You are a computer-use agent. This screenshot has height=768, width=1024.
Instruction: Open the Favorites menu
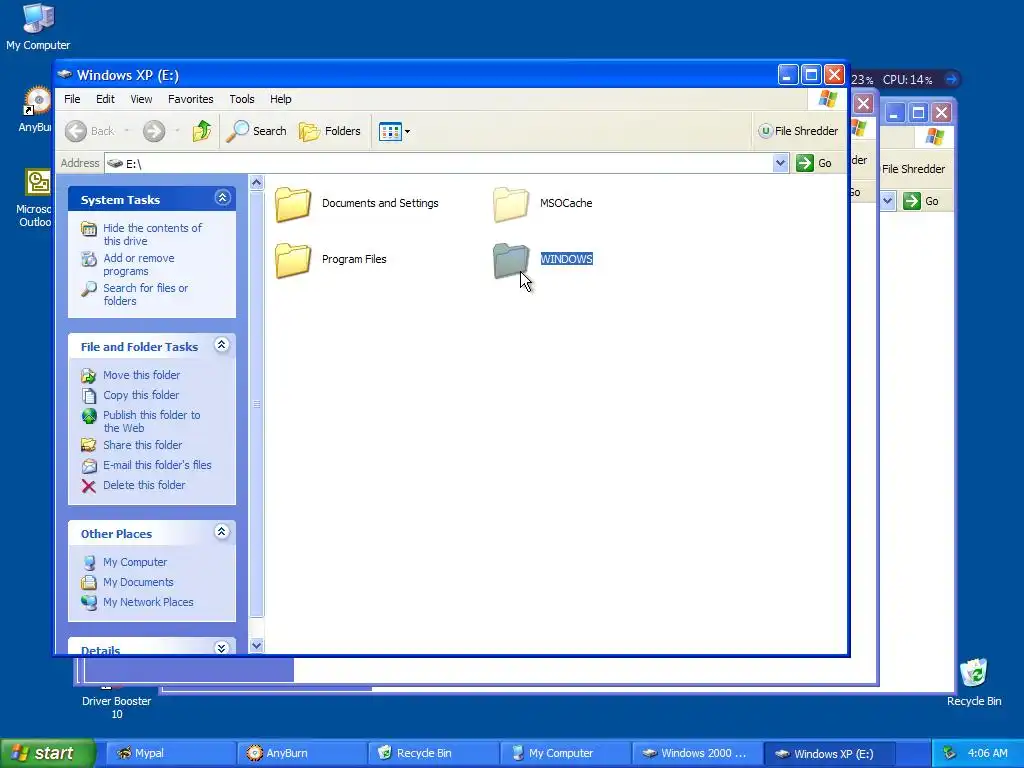click(191, 99)
